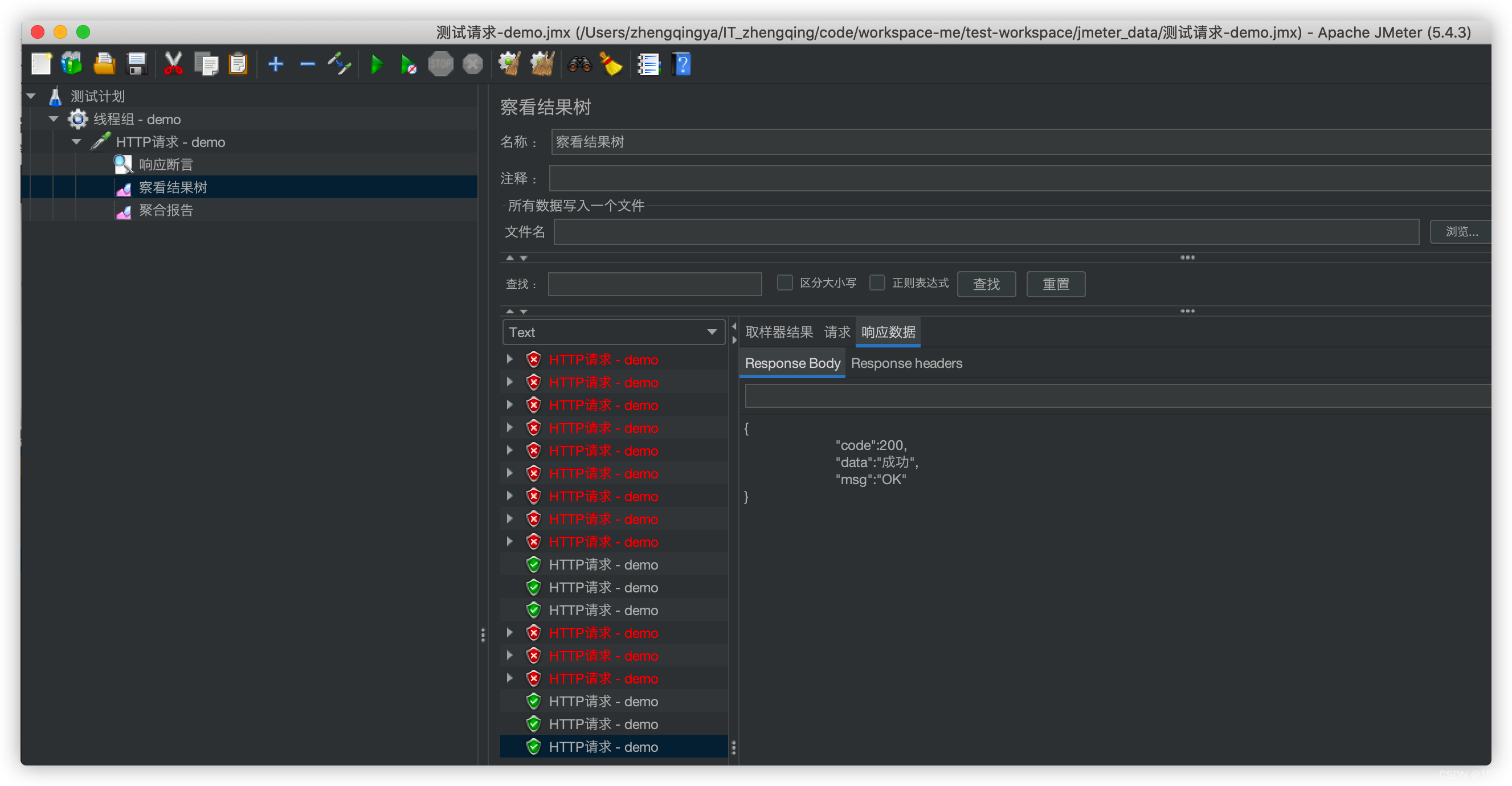Screen dimensions: 1512x786
Task: Click the 文件名 input field
Action: click(986, 232)
